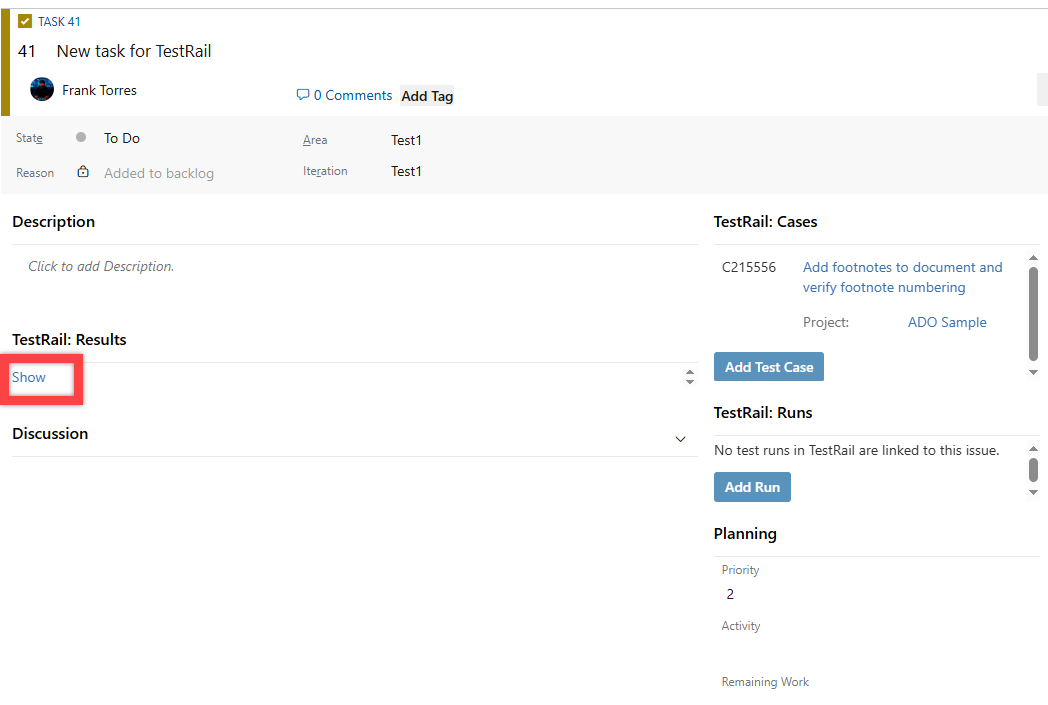This screenshot has width=1048, height=705.
Task: Click the Add Run button
Action: (752, 487)
